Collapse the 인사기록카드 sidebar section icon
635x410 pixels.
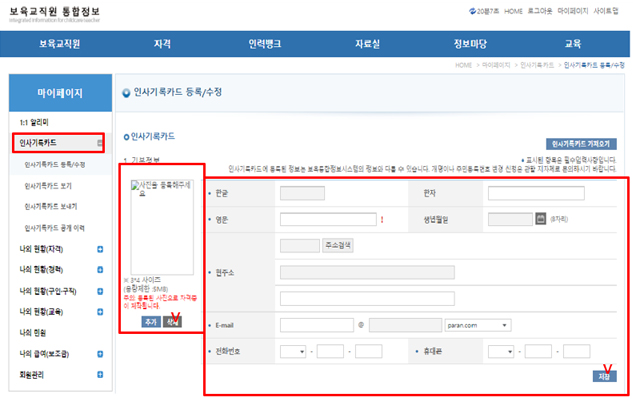click(100, 143)
